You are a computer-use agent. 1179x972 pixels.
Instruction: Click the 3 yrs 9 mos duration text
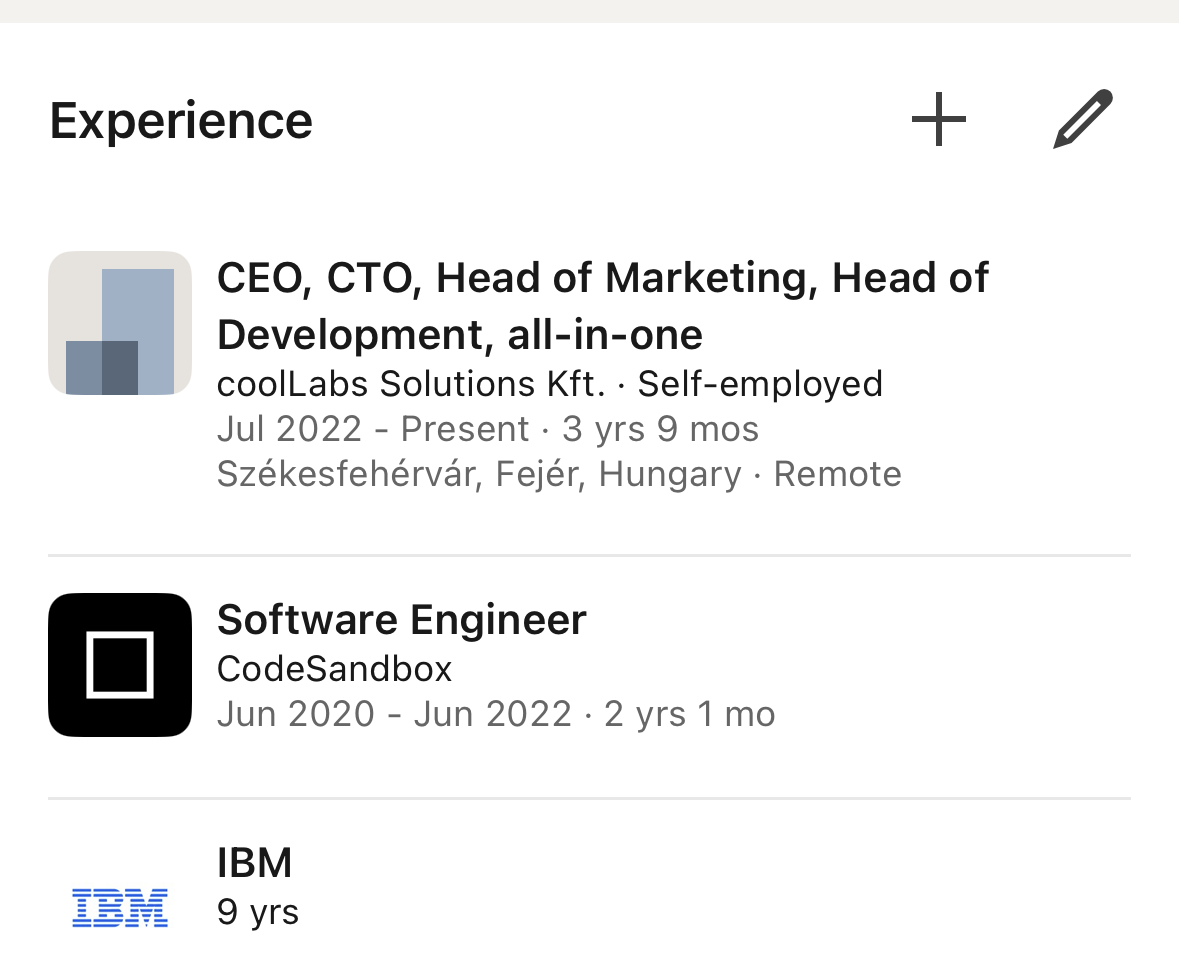pos(660,429)
